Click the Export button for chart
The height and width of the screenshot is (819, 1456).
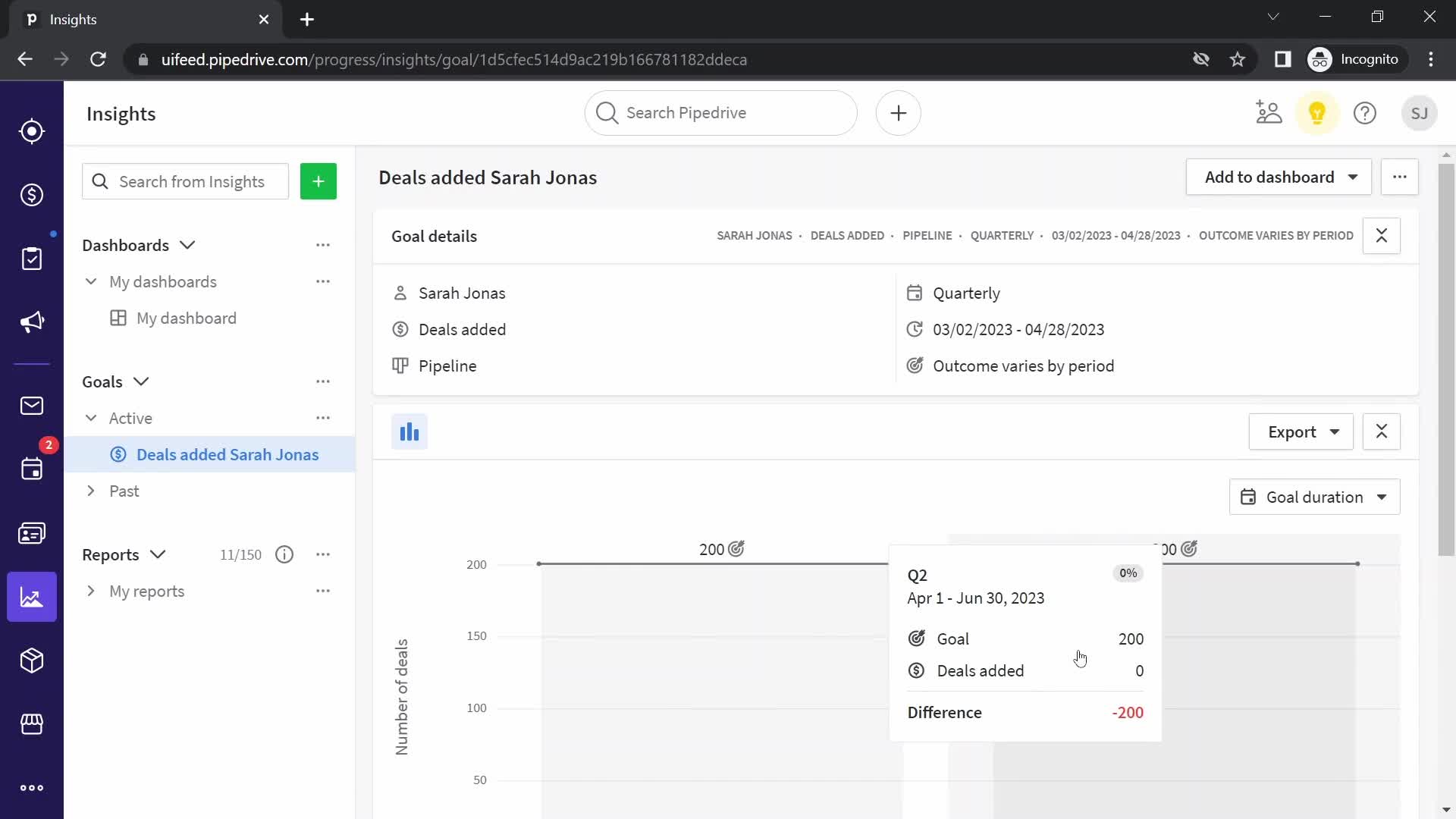point(1300,432)
